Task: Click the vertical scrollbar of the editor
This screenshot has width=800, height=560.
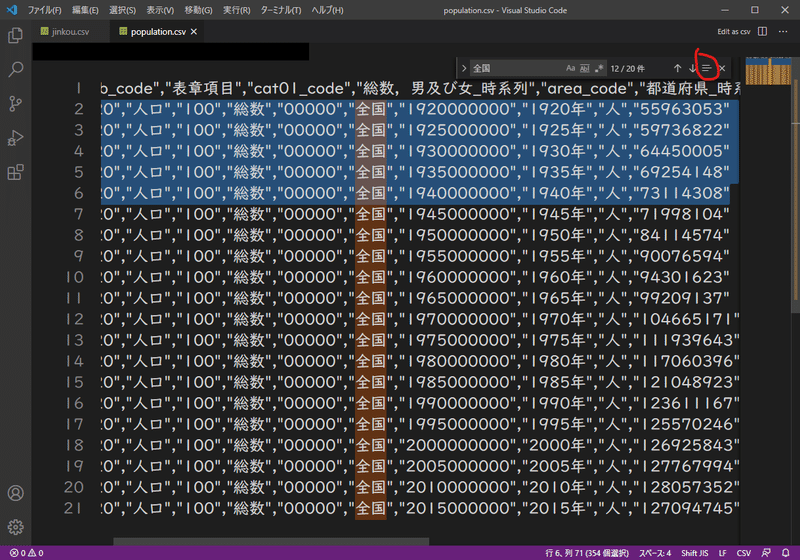Action: tap(795, 184)
